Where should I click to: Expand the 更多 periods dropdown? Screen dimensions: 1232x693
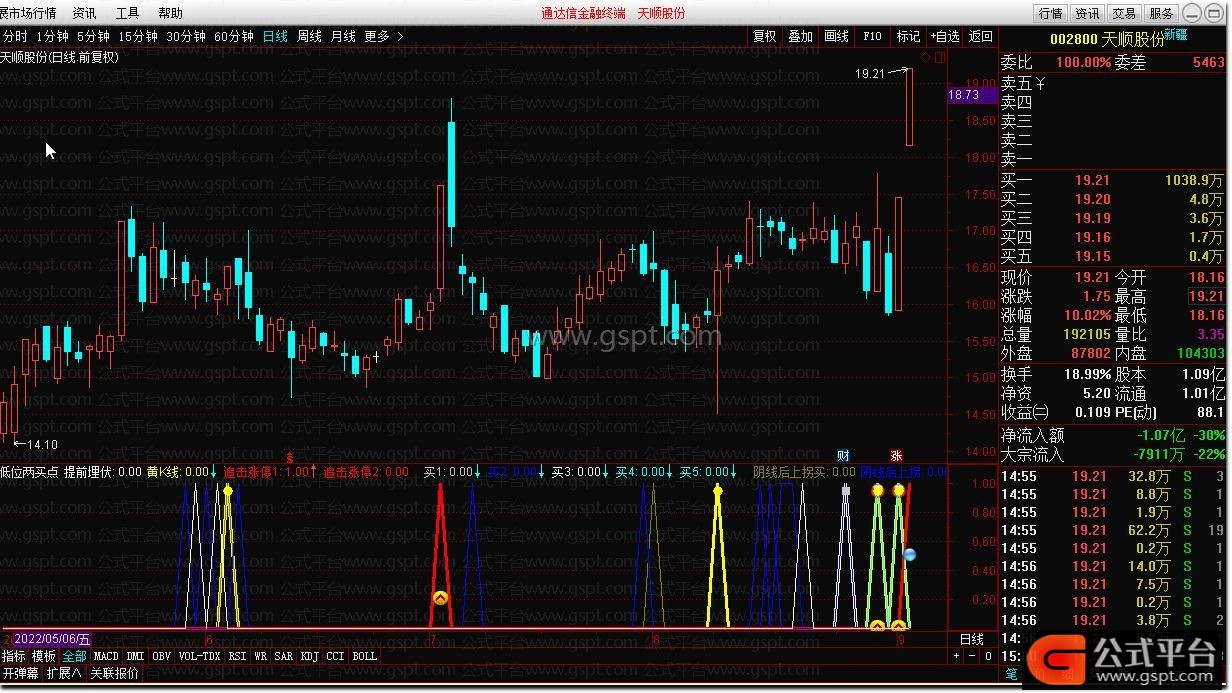click(x=384, y=36)
